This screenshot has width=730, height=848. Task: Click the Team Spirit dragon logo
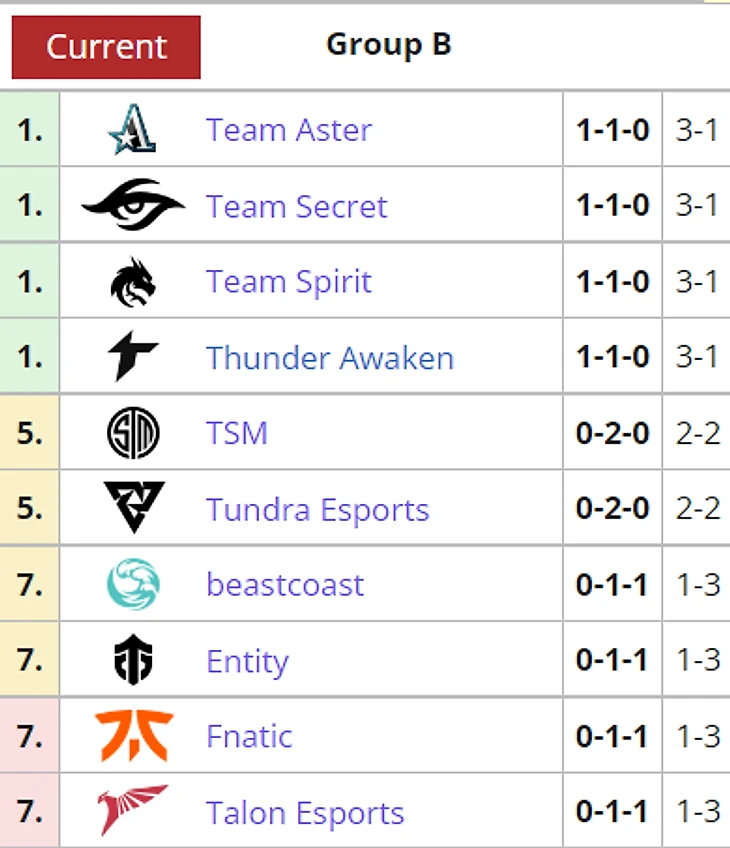point(132,282)
